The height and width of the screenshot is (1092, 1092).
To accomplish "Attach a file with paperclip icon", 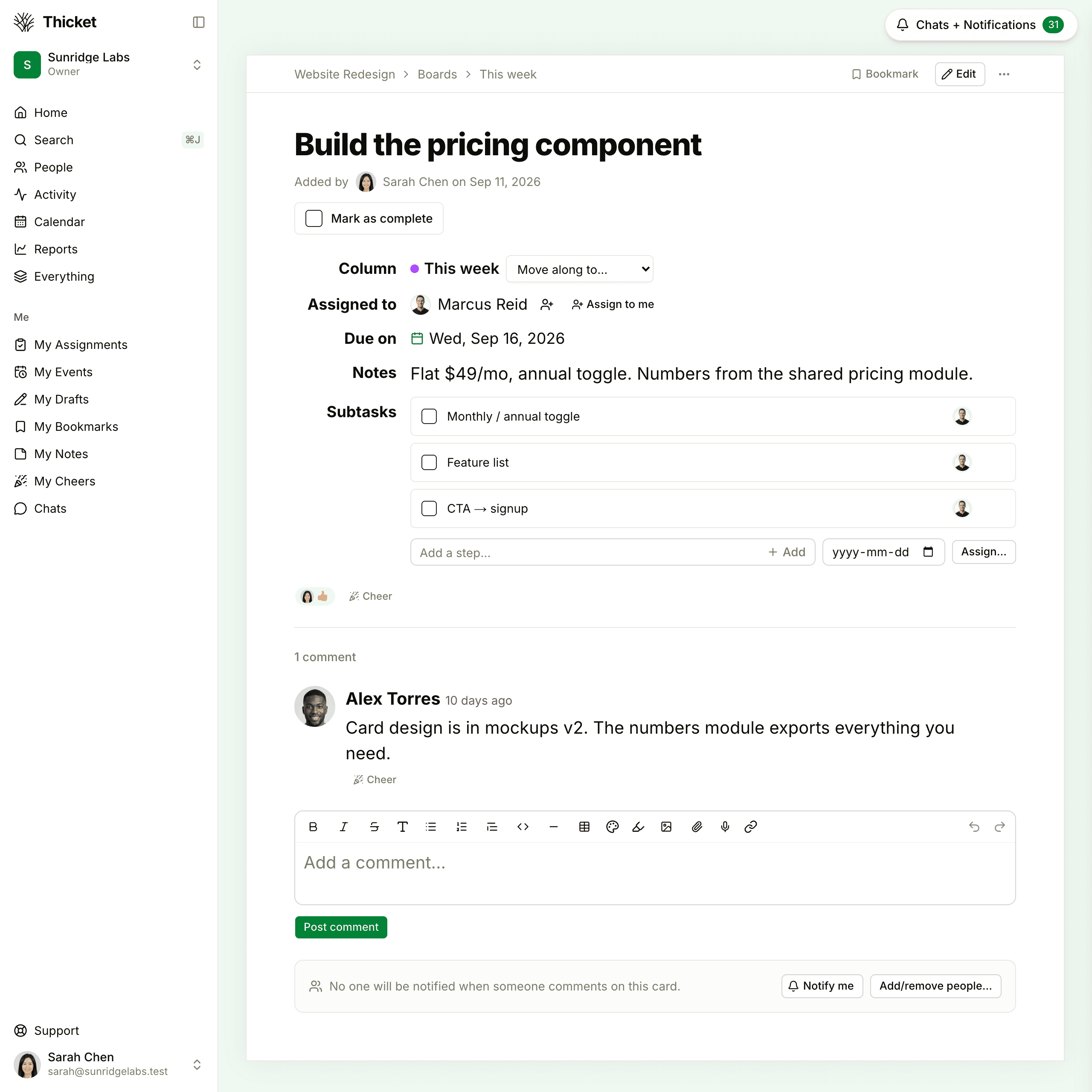I will [697, 827].
